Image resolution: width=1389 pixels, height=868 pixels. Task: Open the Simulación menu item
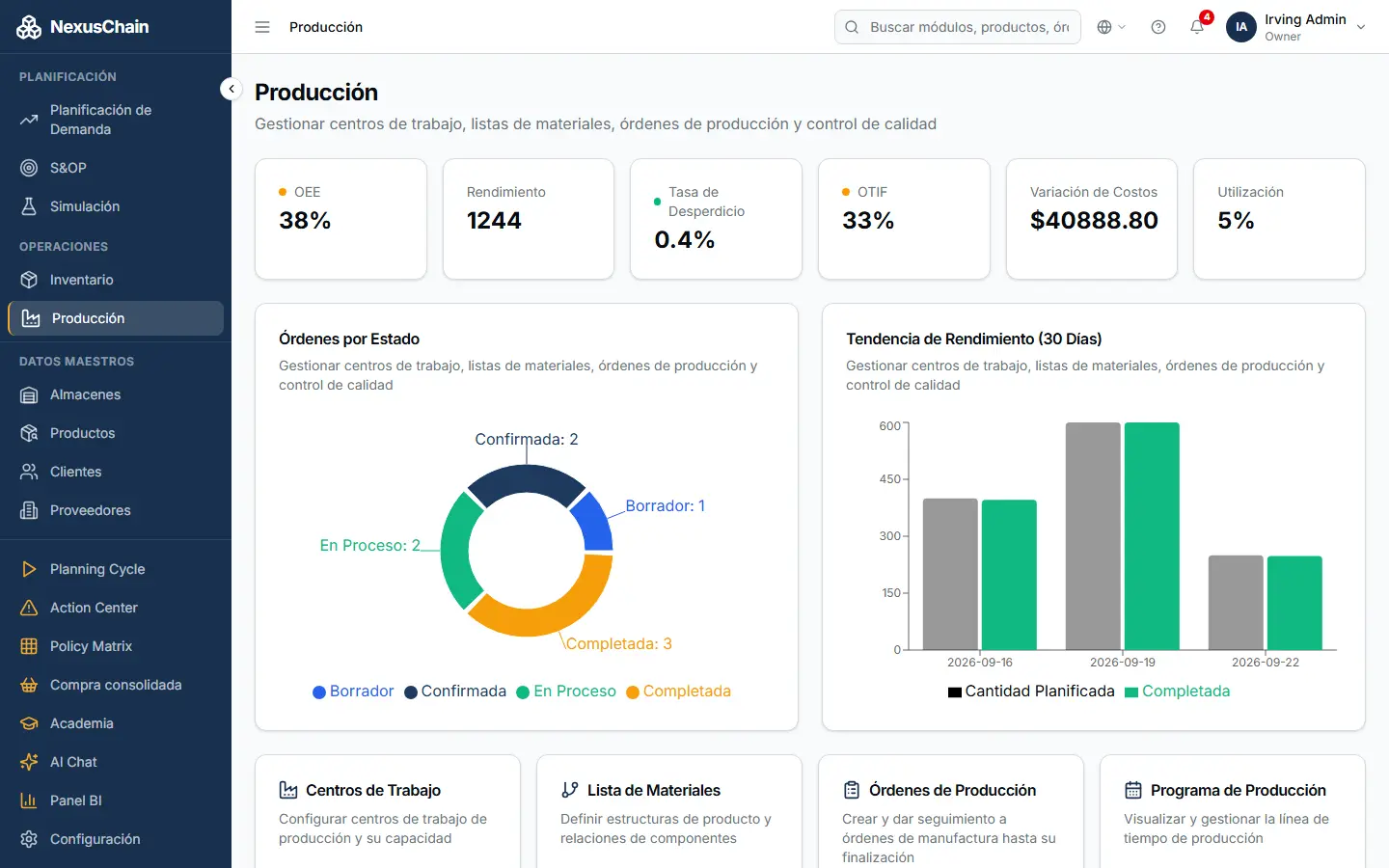tap(116, 206)
